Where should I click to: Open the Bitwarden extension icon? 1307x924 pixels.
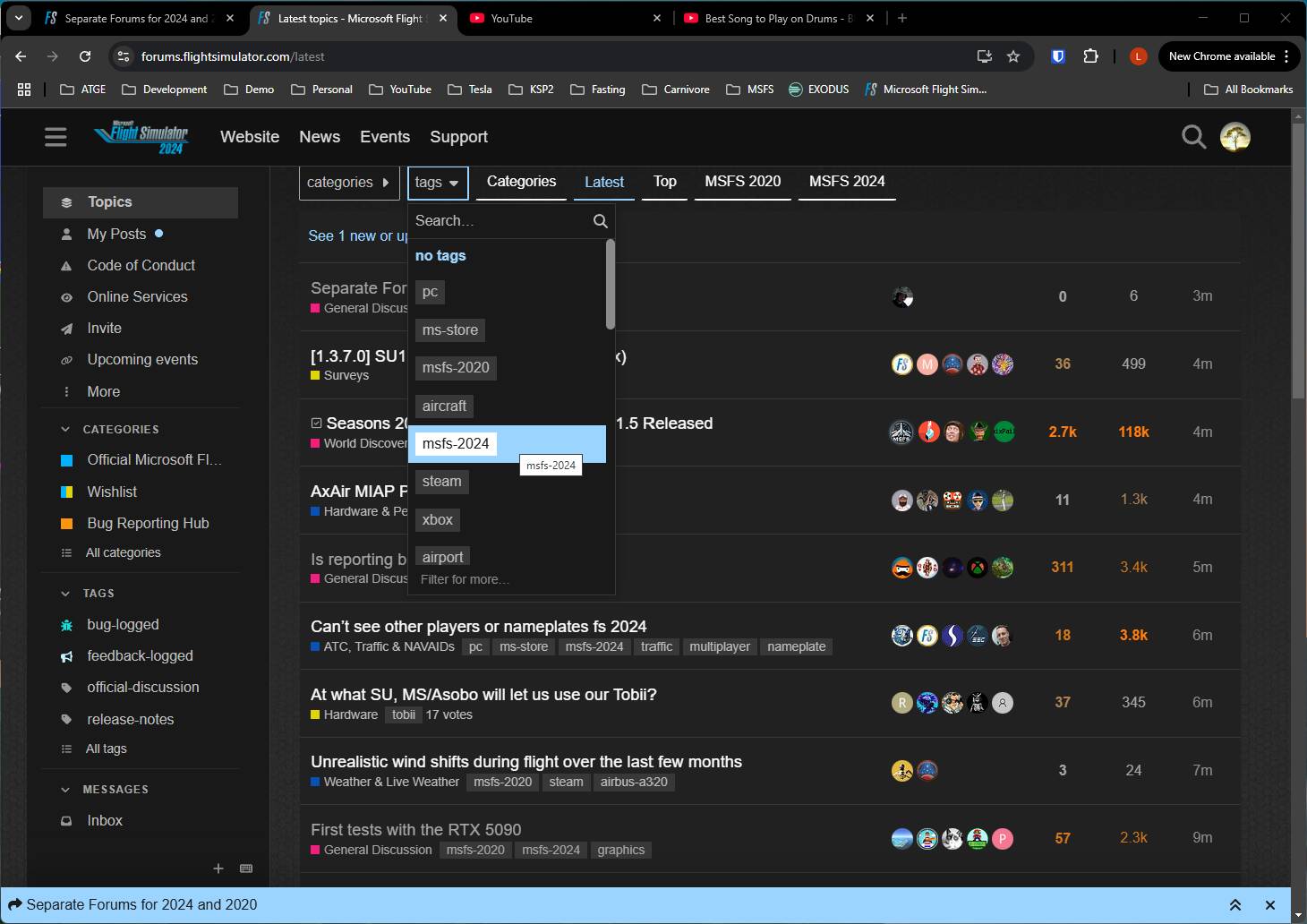click(1058, 56)
